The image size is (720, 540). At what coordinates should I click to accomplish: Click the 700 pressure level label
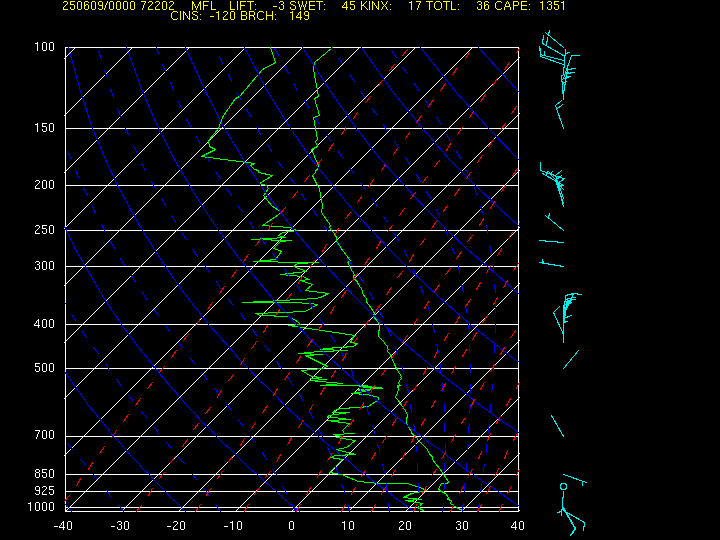click(x=45, y=435)
